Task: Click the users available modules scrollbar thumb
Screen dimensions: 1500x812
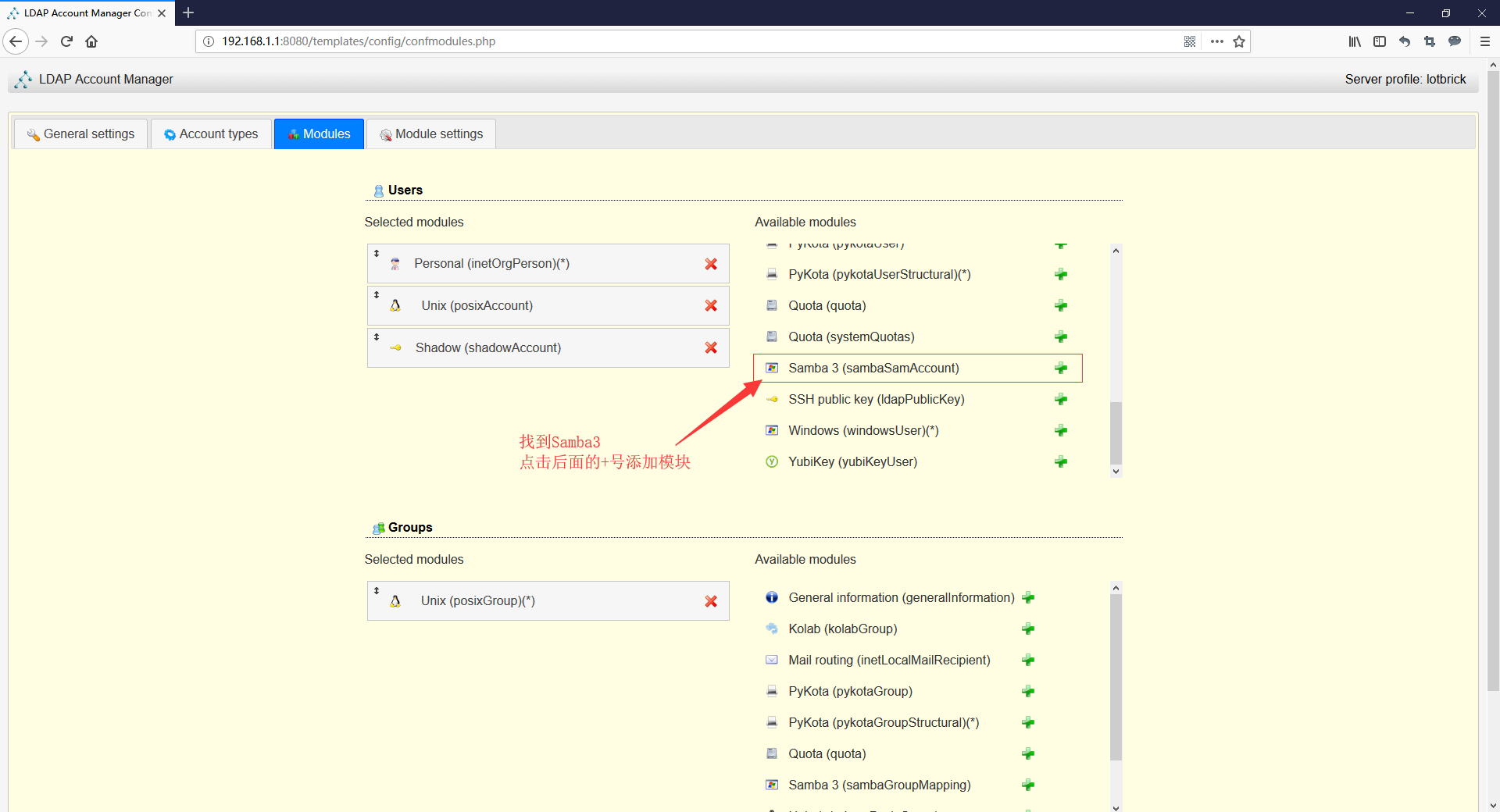Action: coord(1116,433)
